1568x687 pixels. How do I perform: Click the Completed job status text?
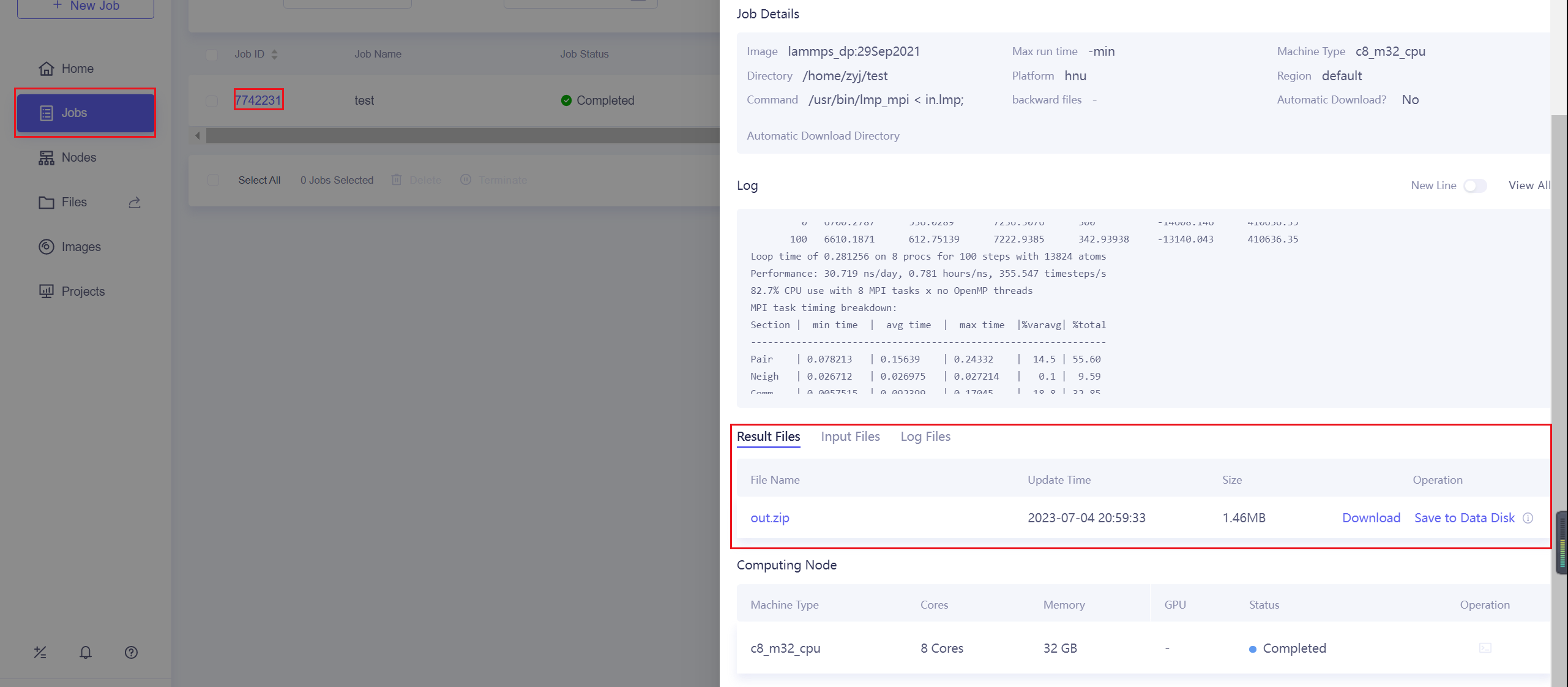coord(605,100)
